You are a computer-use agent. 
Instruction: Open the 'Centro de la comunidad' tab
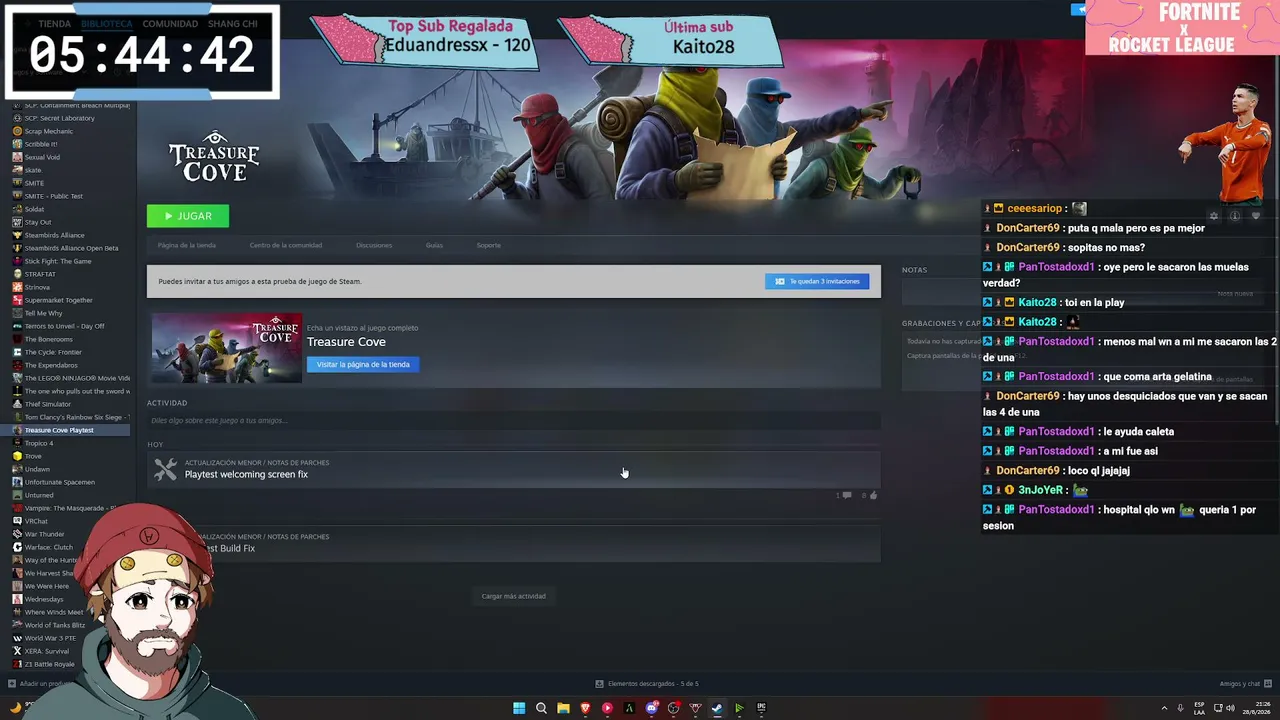point(286,245)
